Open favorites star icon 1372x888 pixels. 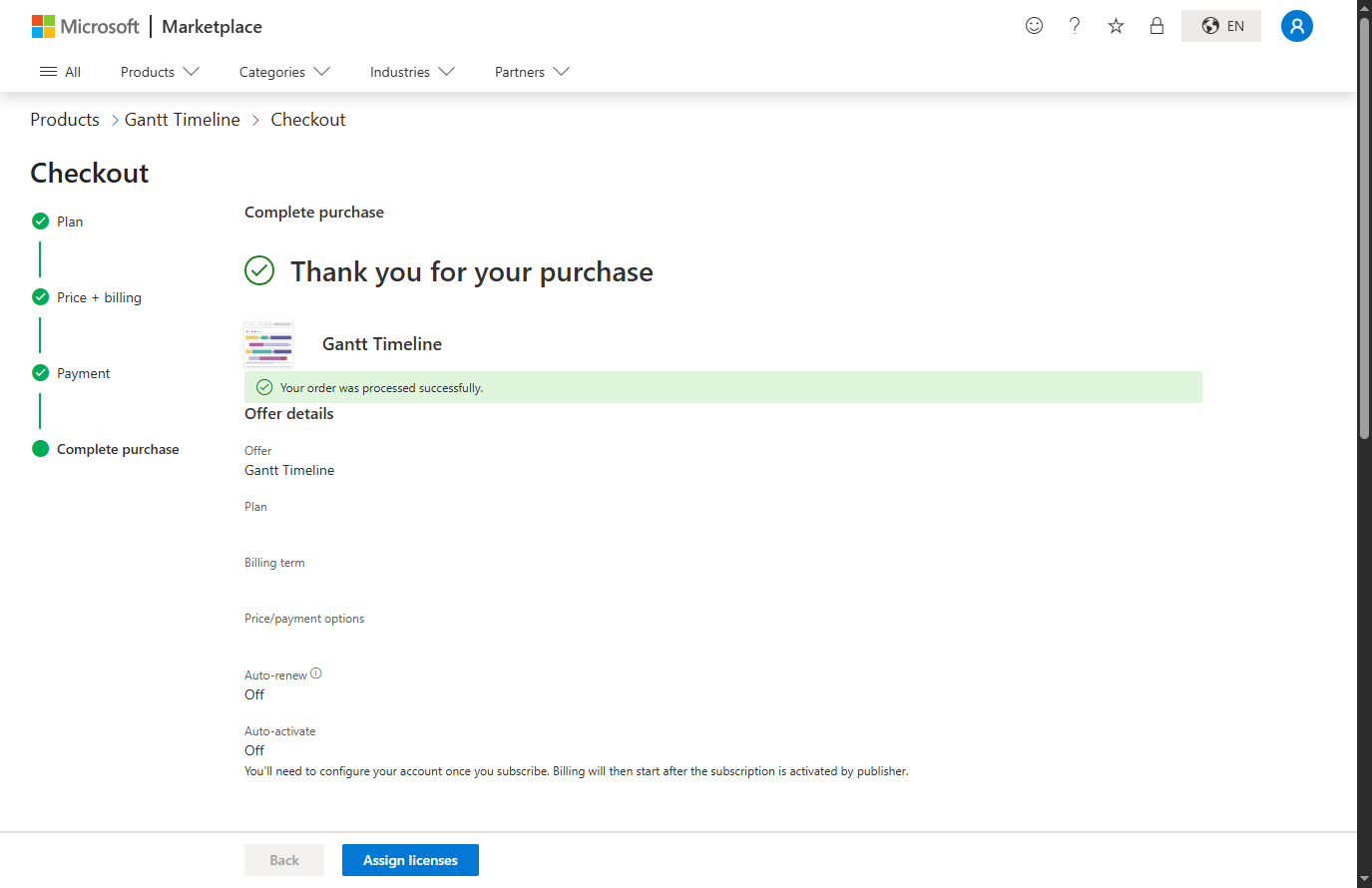click(x=1116, y=26)
